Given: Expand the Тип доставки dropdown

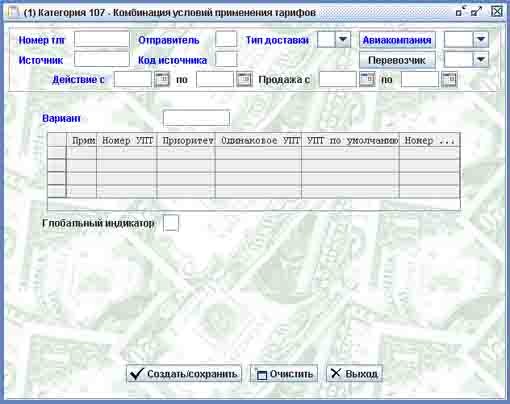Looking at the screenshot, I should click(x=343, y=40).
